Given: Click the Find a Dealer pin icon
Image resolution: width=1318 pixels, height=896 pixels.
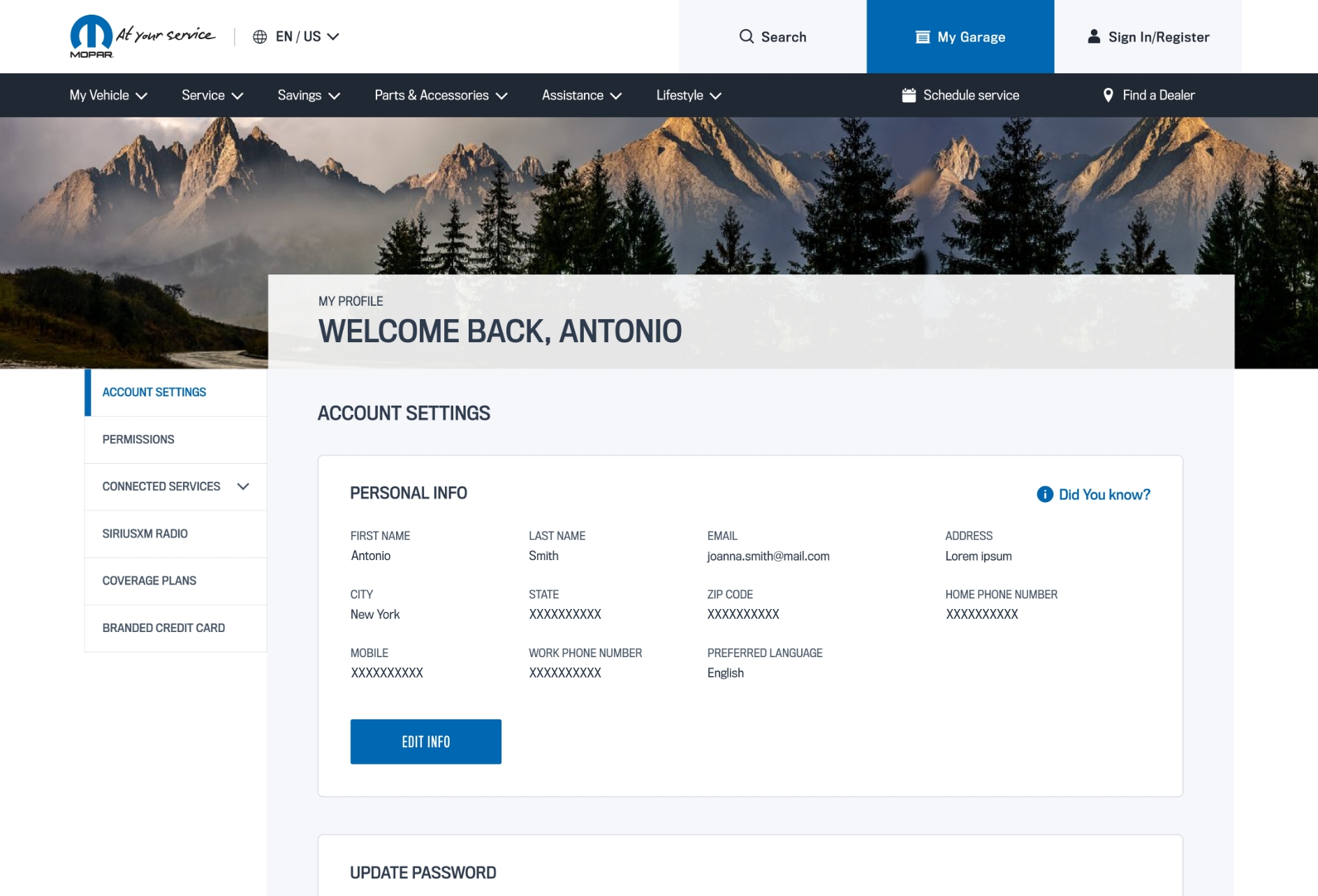Looking at the screenshot, I should click(x=1108, y=96).
